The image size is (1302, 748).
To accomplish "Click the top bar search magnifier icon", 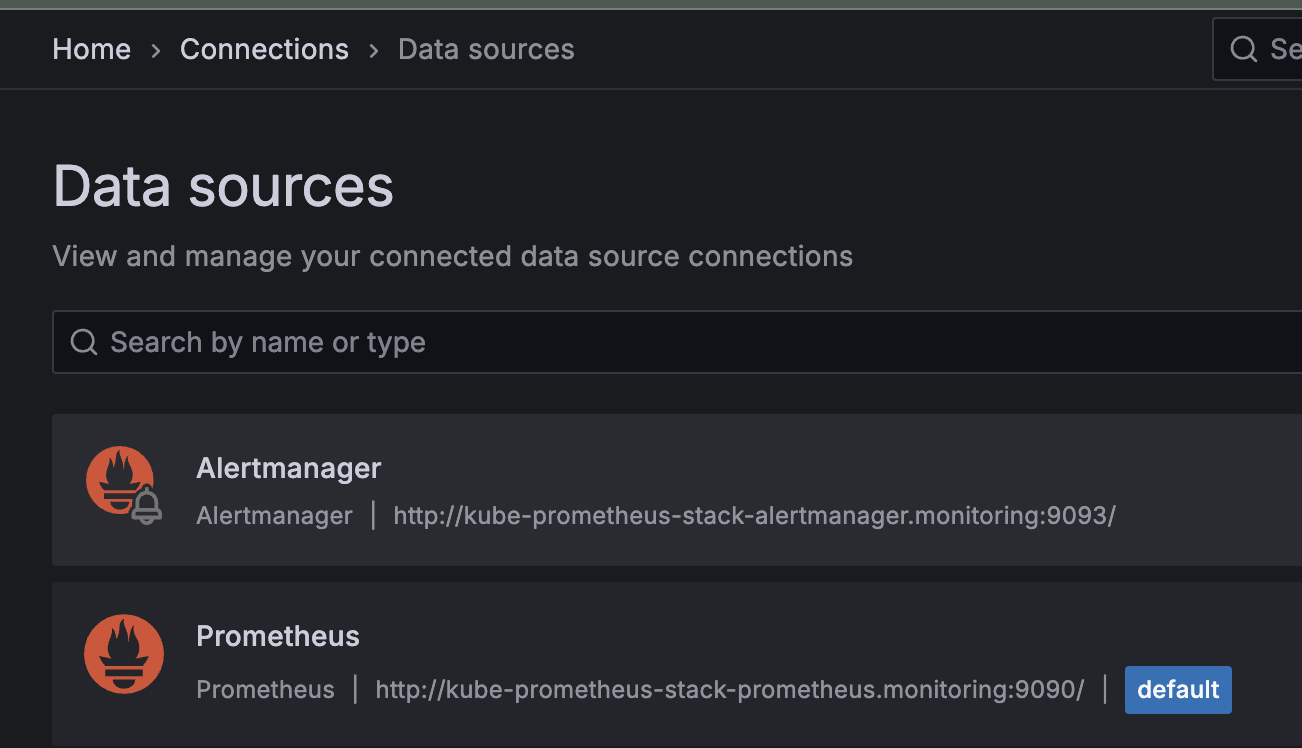I will [x=1243, y=49].
